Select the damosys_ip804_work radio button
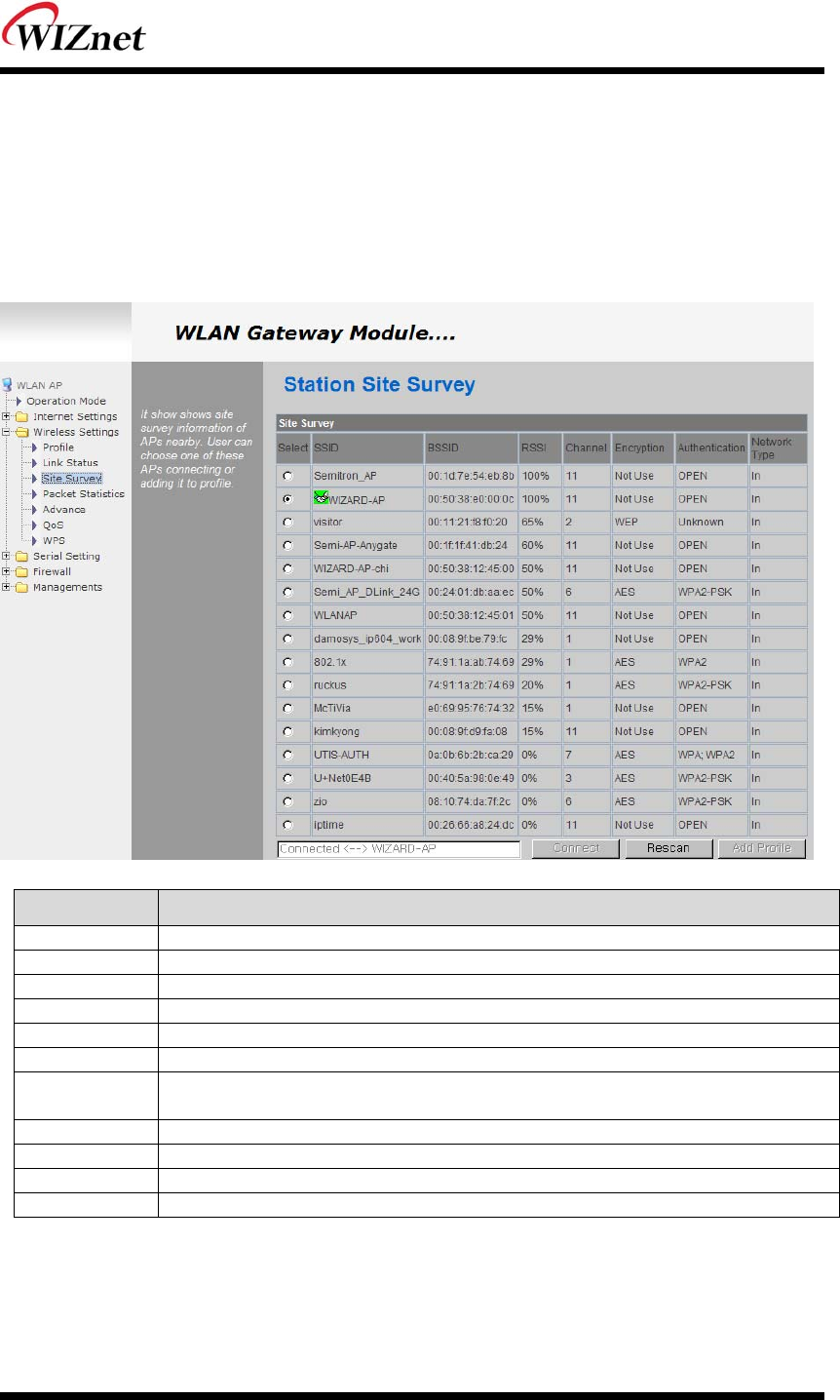This screenshot has width=840, height=1400. tap(287, 639)
